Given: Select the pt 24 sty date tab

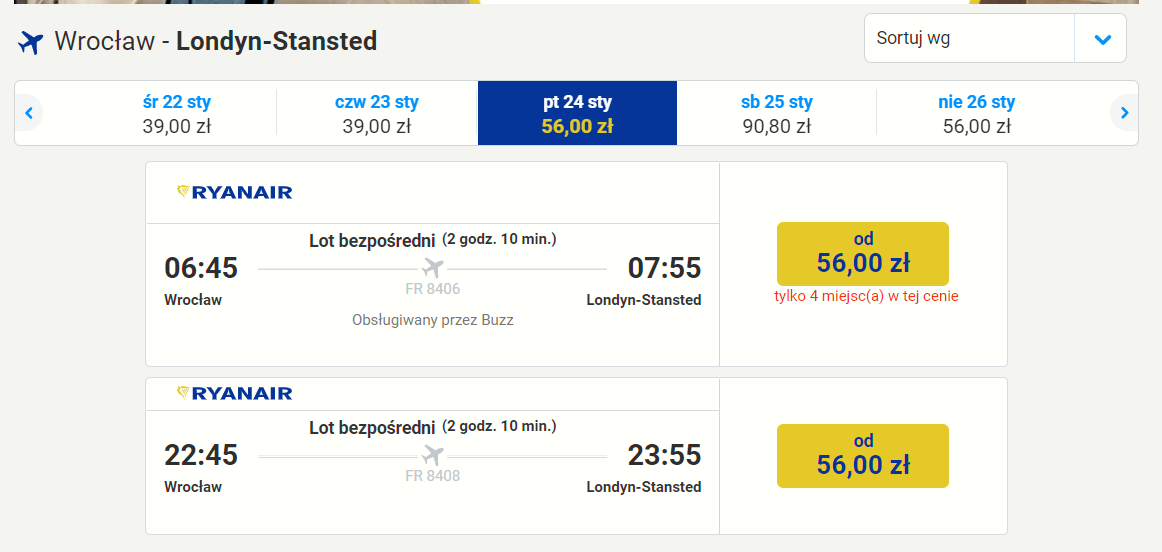Looking at the screenshot, I should 577,113.
